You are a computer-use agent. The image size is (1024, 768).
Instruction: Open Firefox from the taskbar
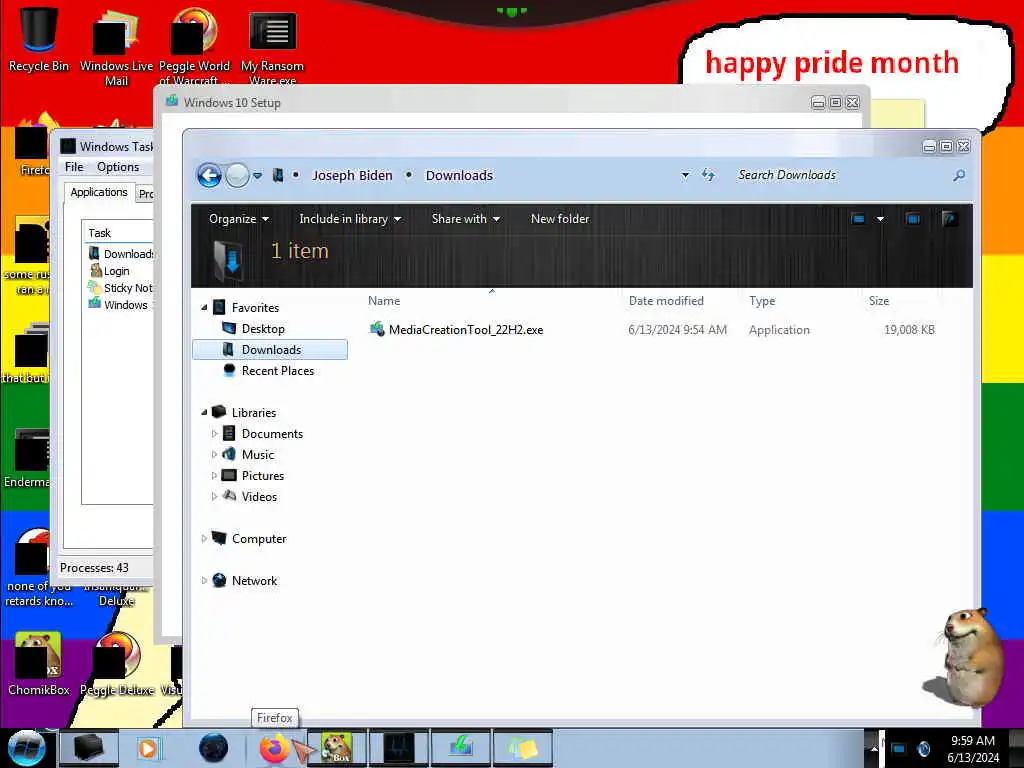point(274,748)
